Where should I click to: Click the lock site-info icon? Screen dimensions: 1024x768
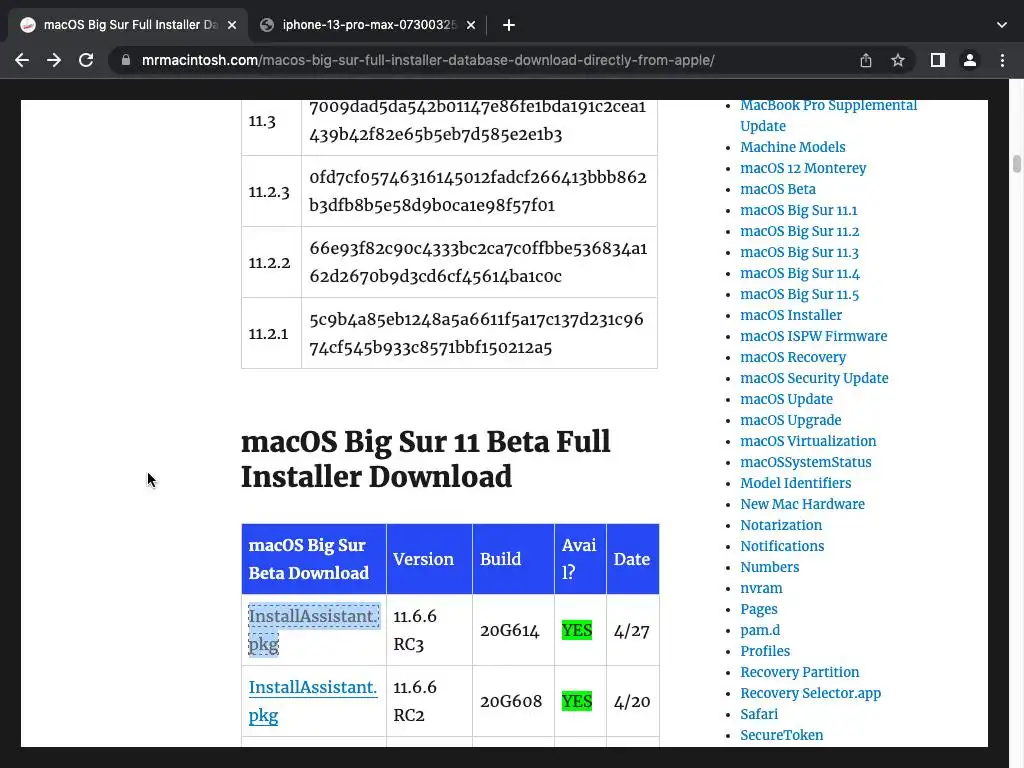click(x=126, y=60)
